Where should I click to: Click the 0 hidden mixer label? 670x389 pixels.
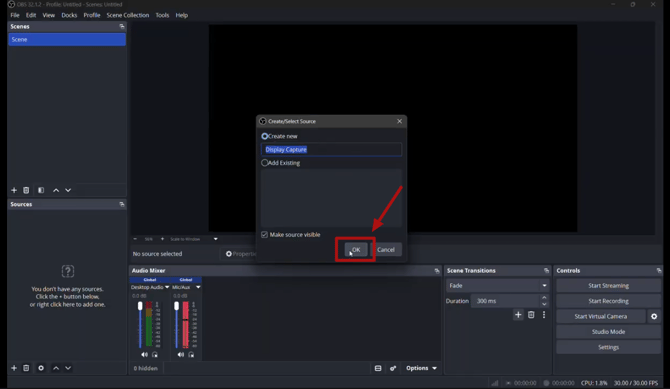click(145, 368)
